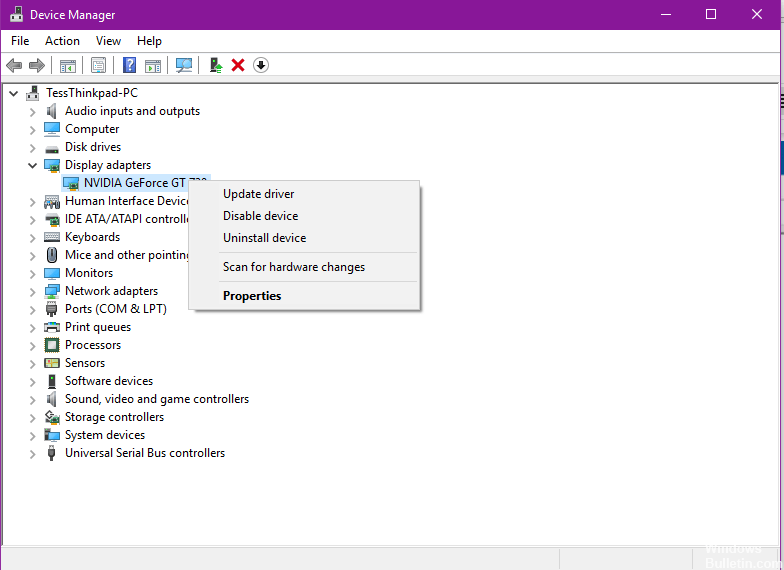Select the System devices label
This screenshot has width=784, height=570.
point(105,435)
